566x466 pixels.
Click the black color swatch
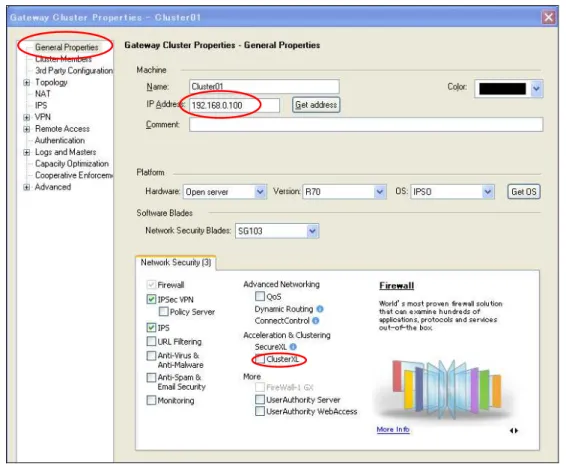click(502, 88)
